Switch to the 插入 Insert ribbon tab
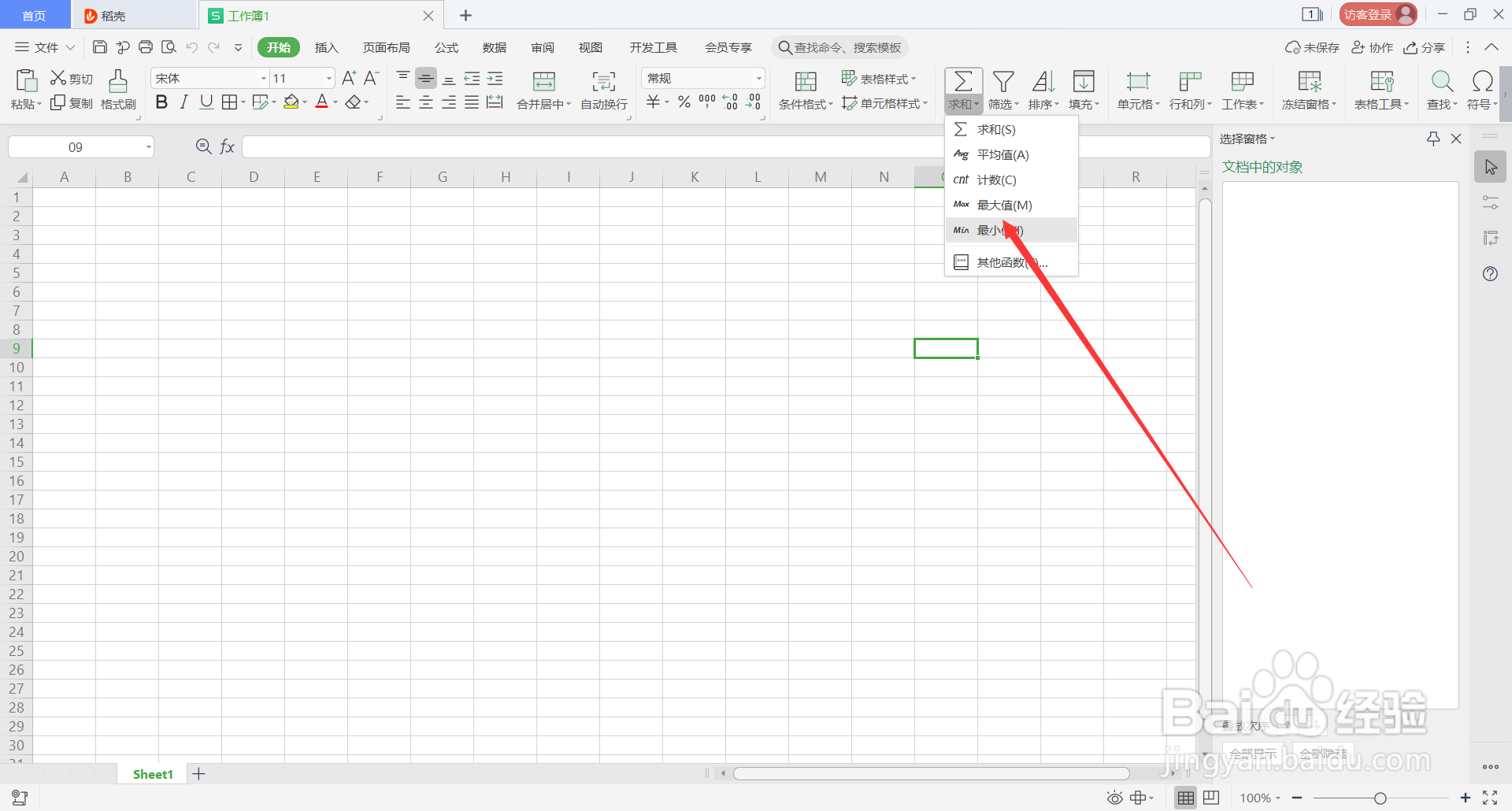The image size is (1512, 811). (x=326, y=47)
